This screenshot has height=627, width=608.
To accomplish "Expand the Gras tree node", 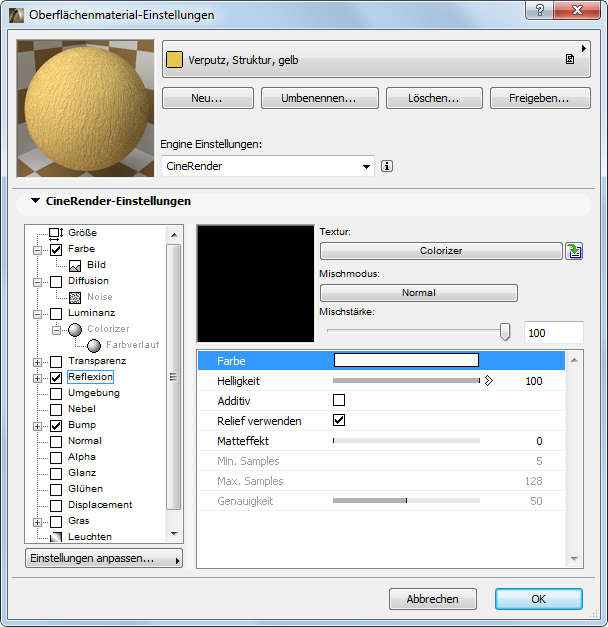I will pyautogui.click(x=37, y=522).
